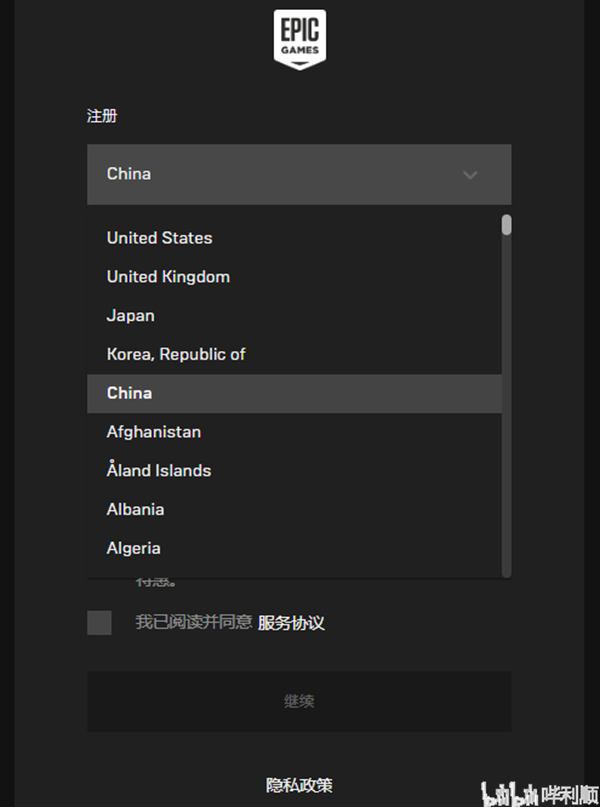
Task: Open the 服务协议 link
Action: (291, 623)
